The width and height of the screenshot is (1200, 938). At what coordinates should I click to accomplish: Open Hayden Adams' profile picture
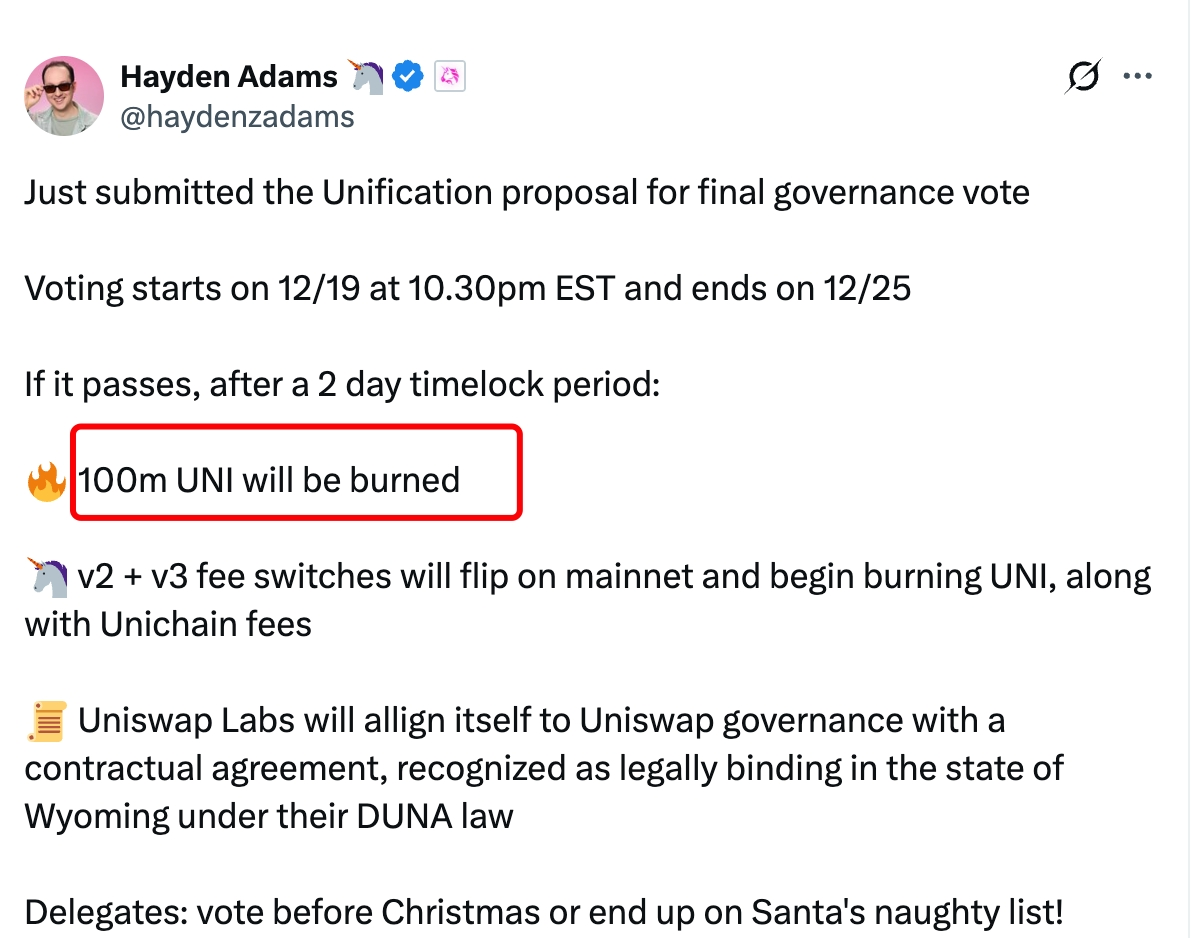(64, 96)
